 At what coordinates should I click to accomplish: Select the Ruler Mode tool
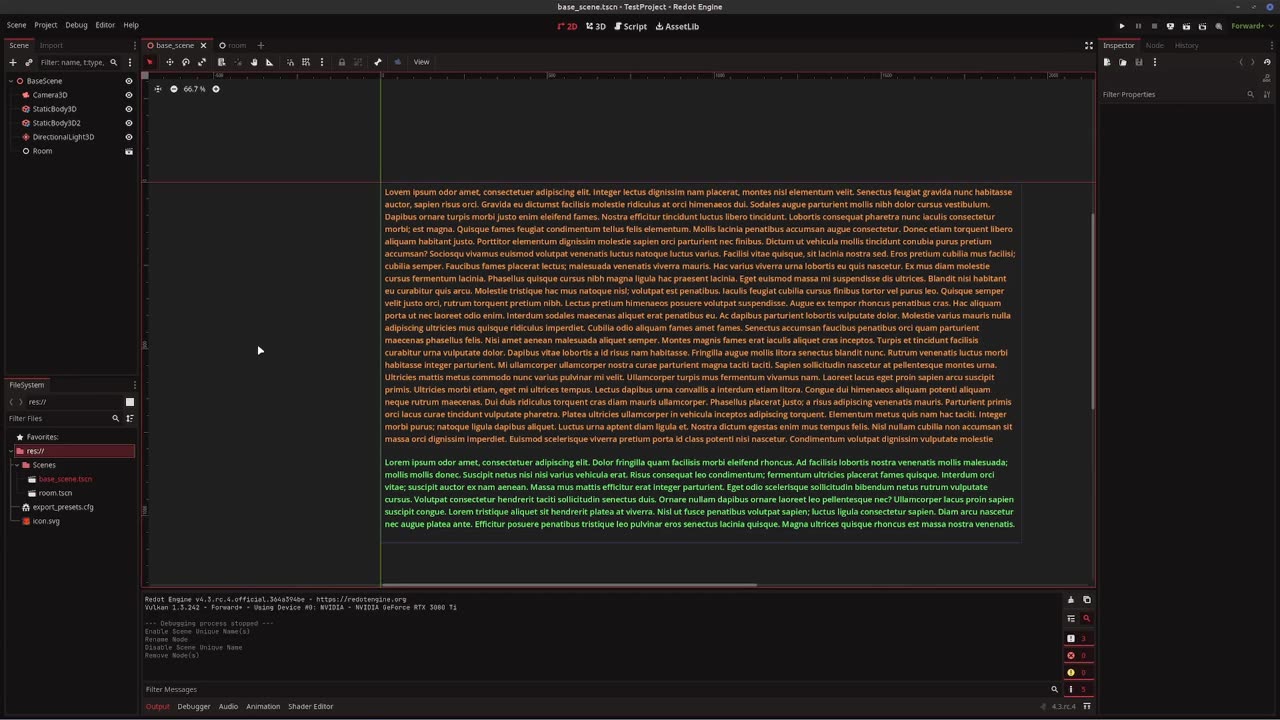coord(269,62)
